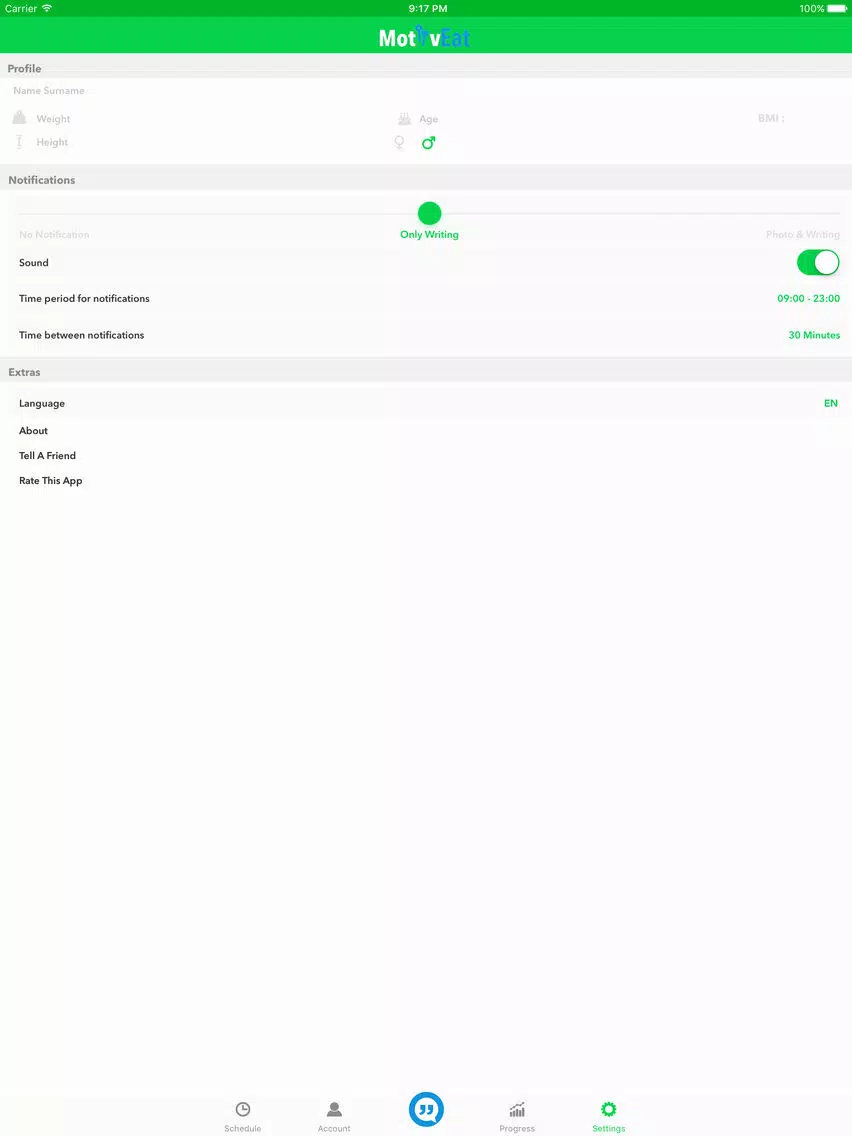
Task: Change the 09:00 - 23:00 time period
Action: click(x=809, y=298)
